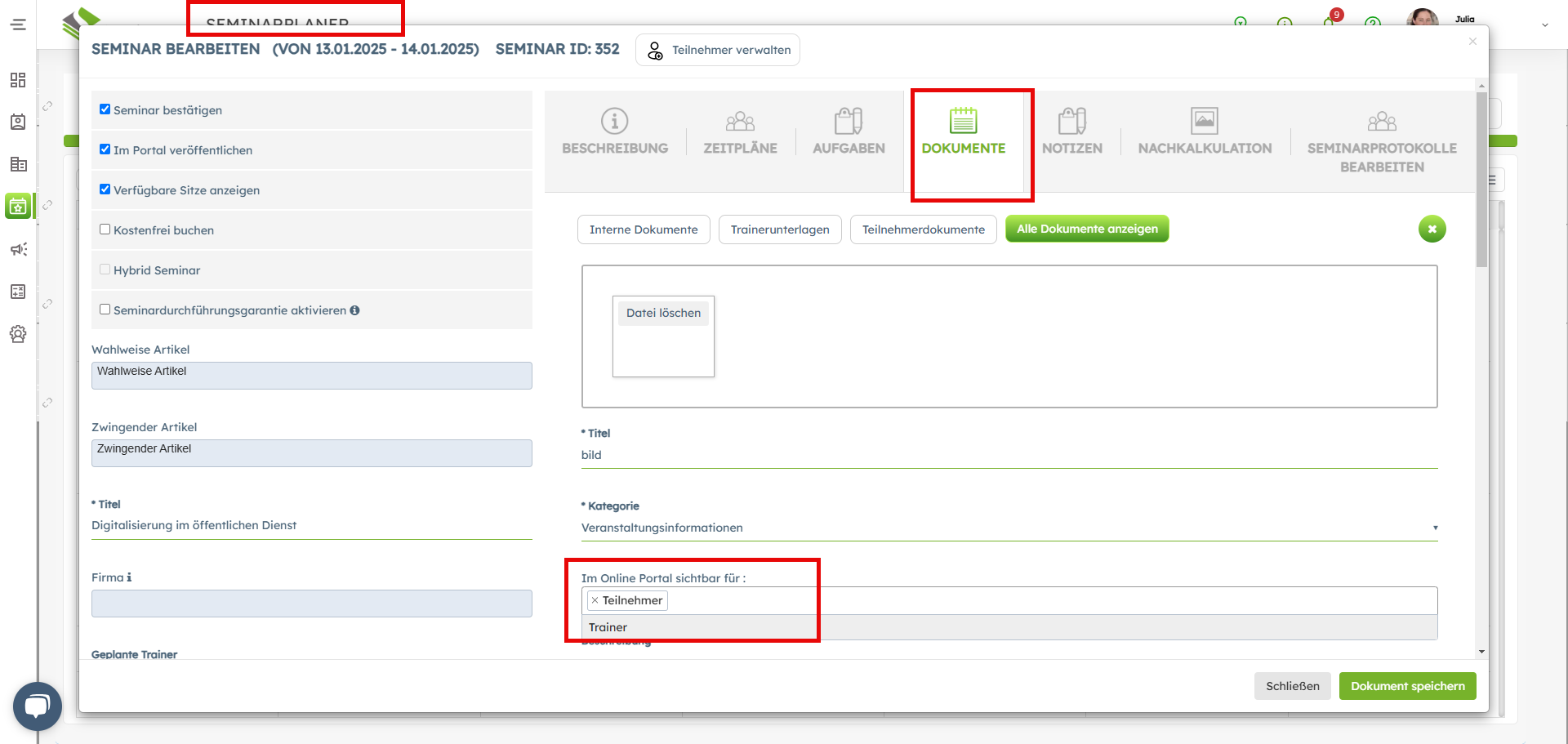Click the info icon beside Seminardurchführungsgarantie

[x=354, y=310]
